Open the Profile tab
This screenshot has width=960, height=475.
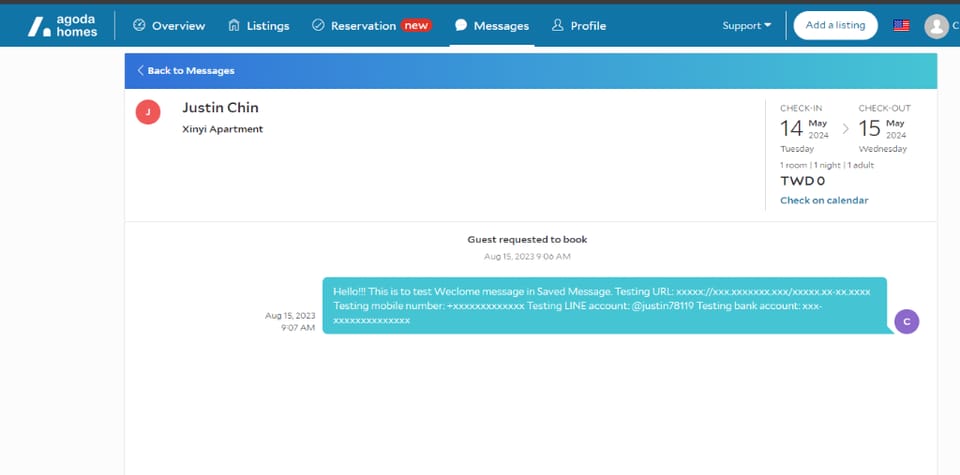[579, 26]
